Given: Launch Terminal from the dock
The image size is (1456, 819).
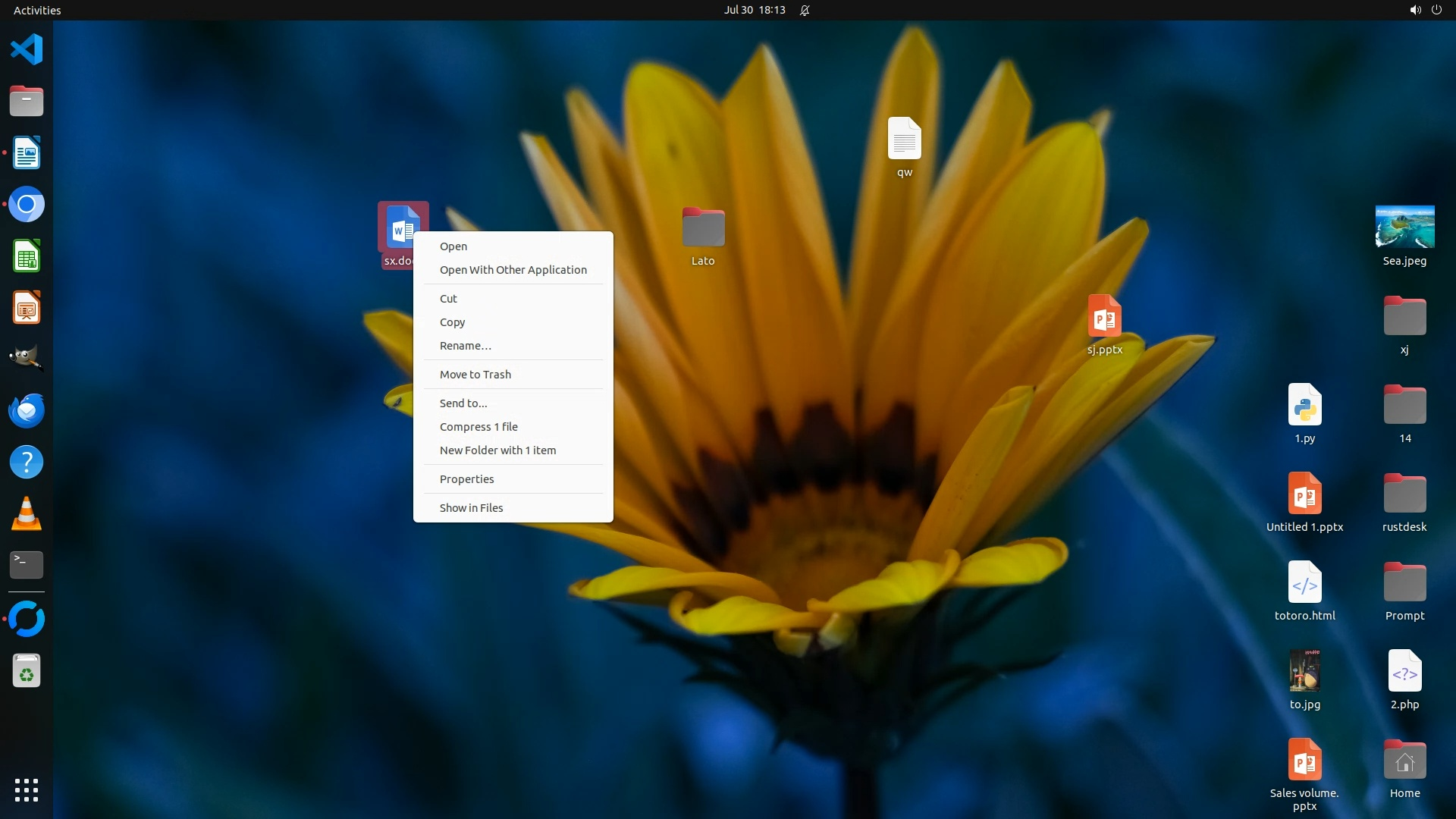Looking at the screenshot, I should click(27, 564).
